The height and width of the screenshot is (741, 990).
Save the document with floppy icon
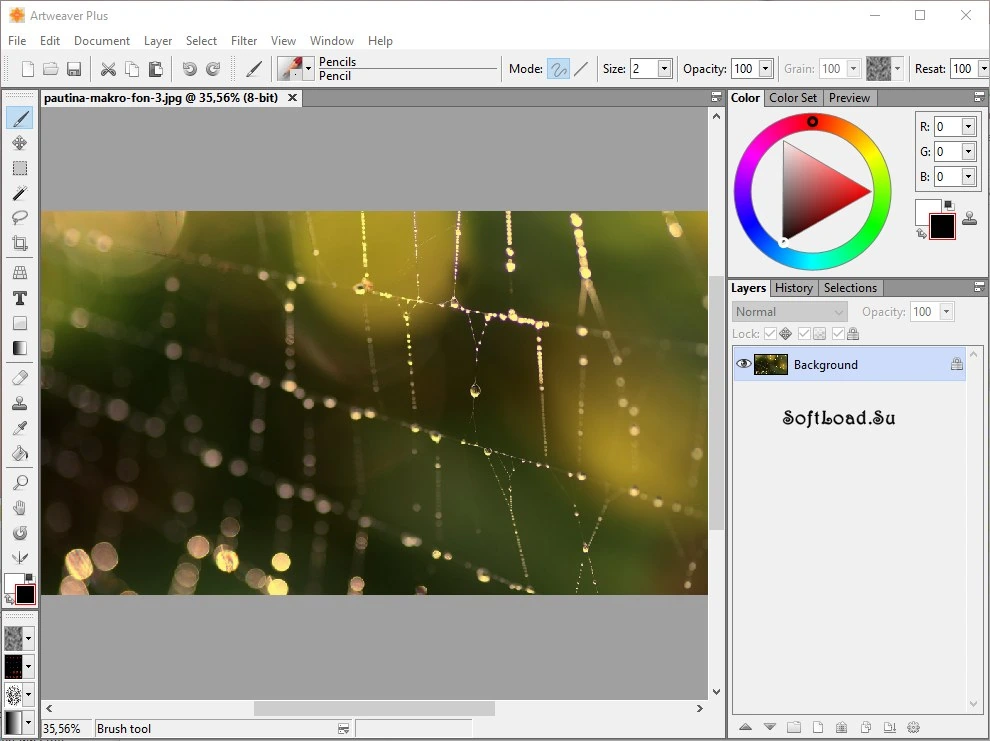[75, 69]
